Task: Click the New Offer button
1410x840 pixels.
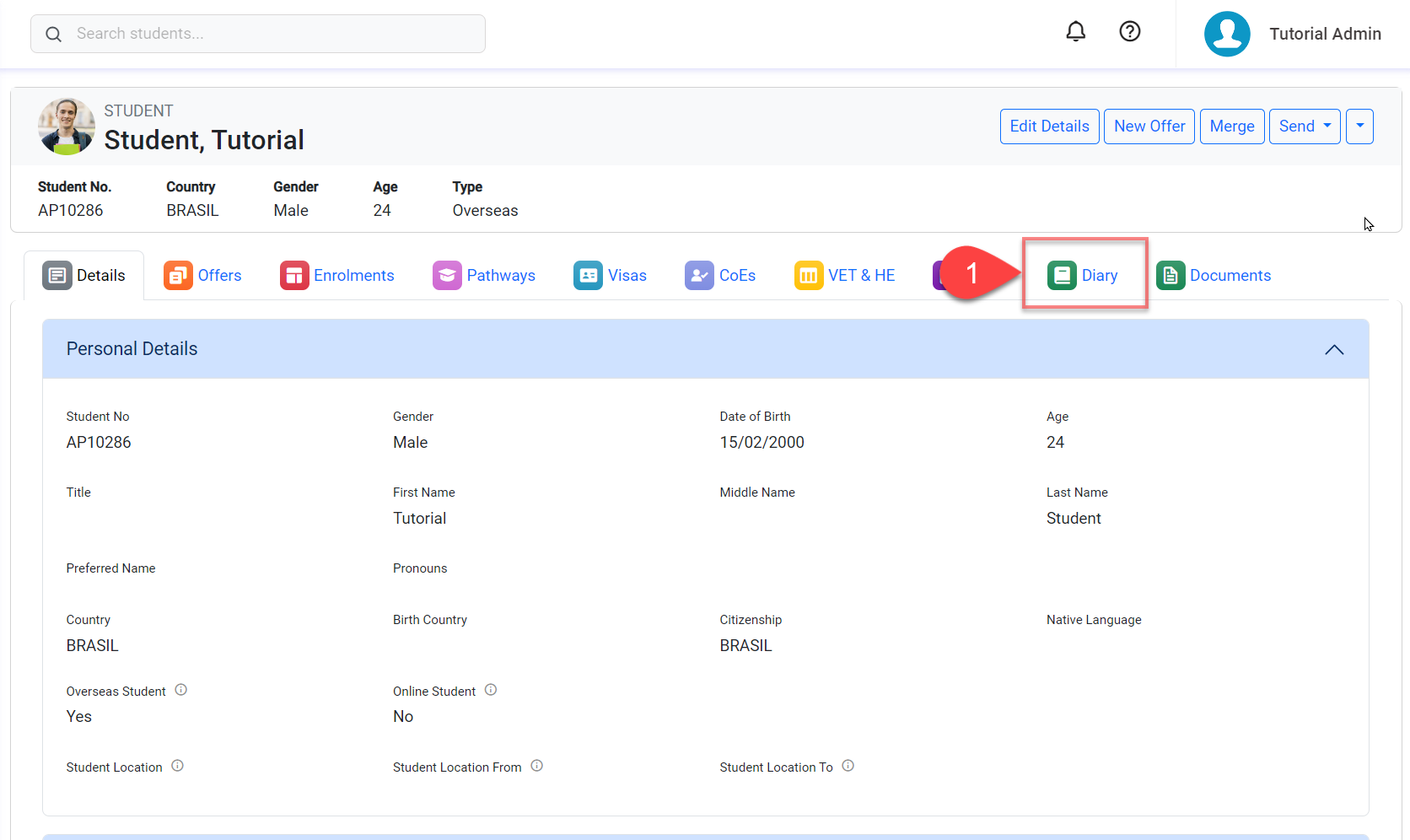Action: click(x=1149, y=127)
